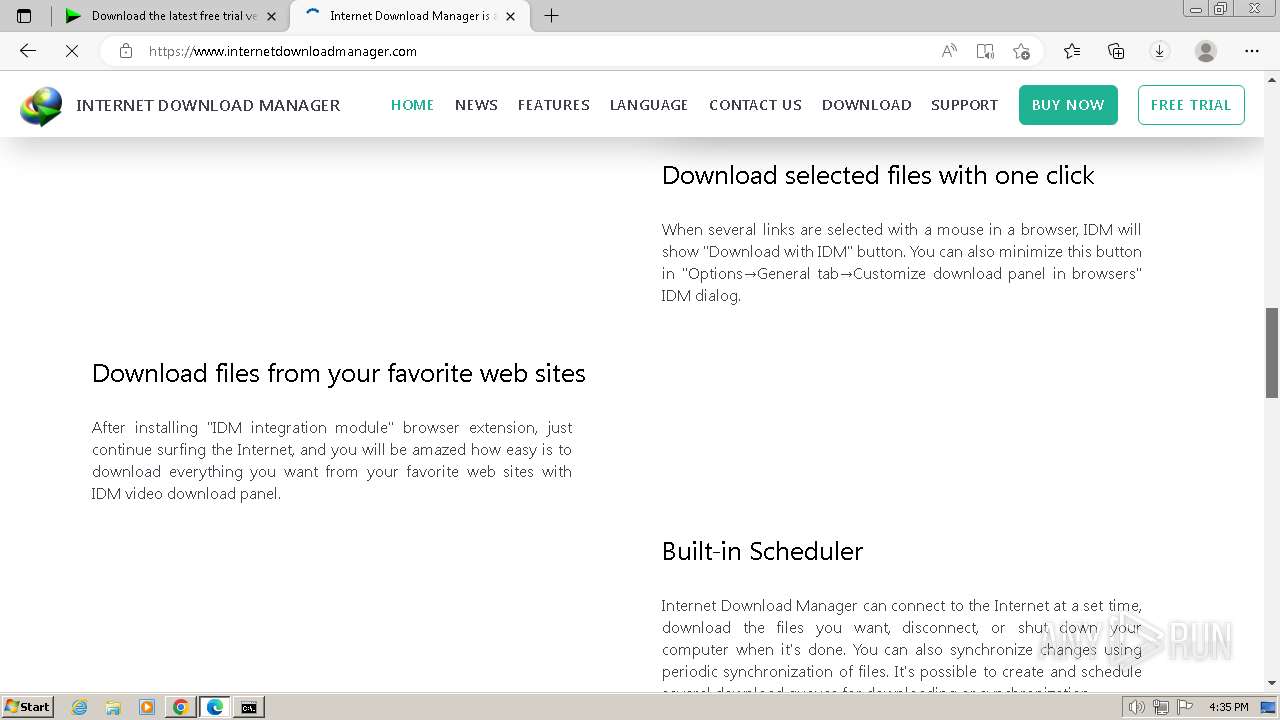The width and height of the screenshot is (1280, 720).
Task: Click the BUY NOW button
Action: 1068,105
